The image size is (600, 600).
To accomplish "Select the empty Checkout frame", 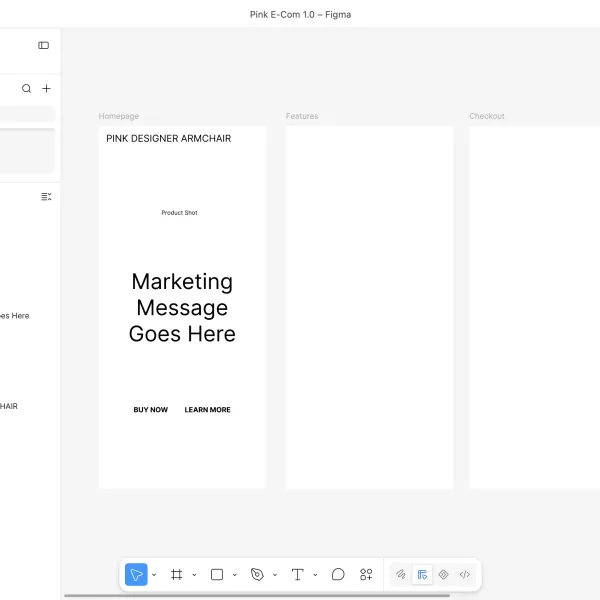I will [535, 307].
